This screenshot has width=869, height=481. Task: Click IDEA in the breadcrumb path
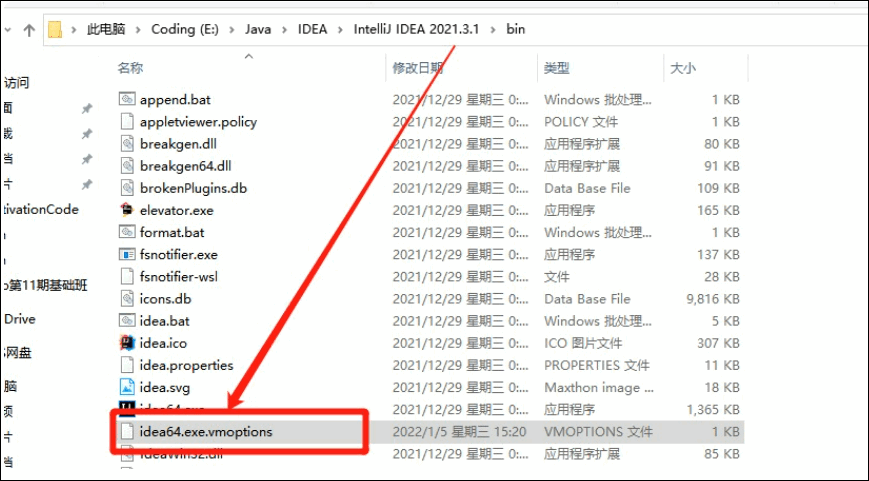(x=313, y=29)
